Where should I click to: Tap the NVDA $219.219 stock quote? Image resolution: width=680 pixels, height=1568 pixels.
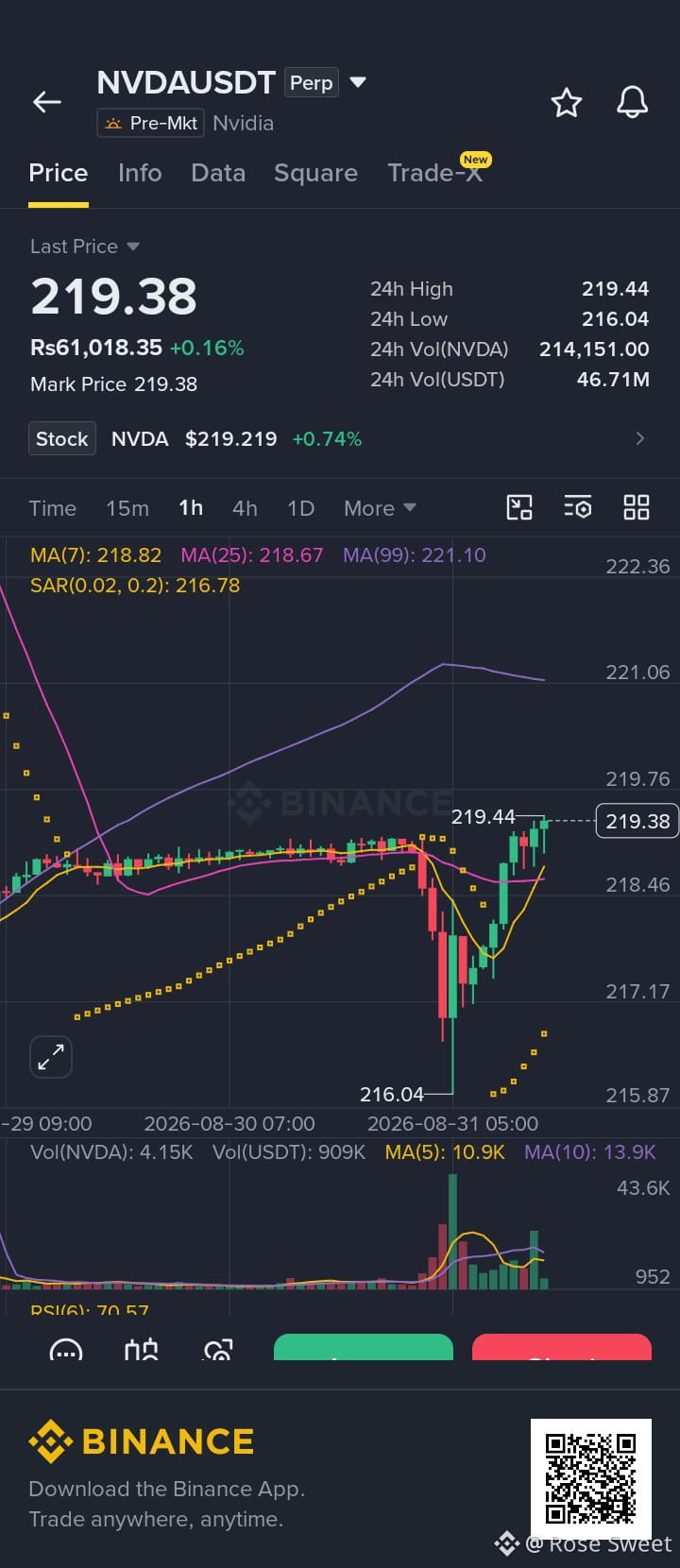click(195, 439)
